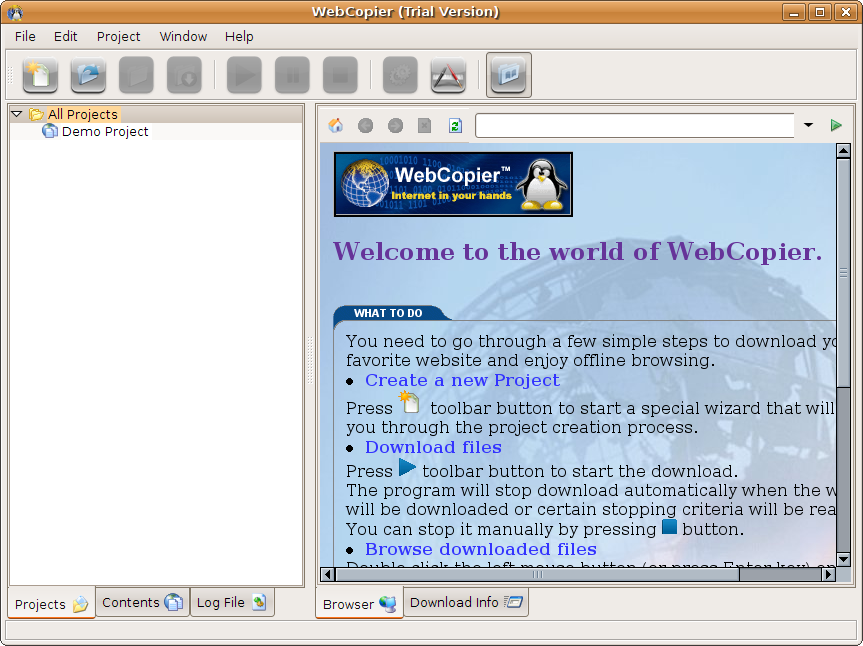Open the Help menu
The width and height of the screenshot is (863, 646).
pyautogui.click(x=239, y=36)
